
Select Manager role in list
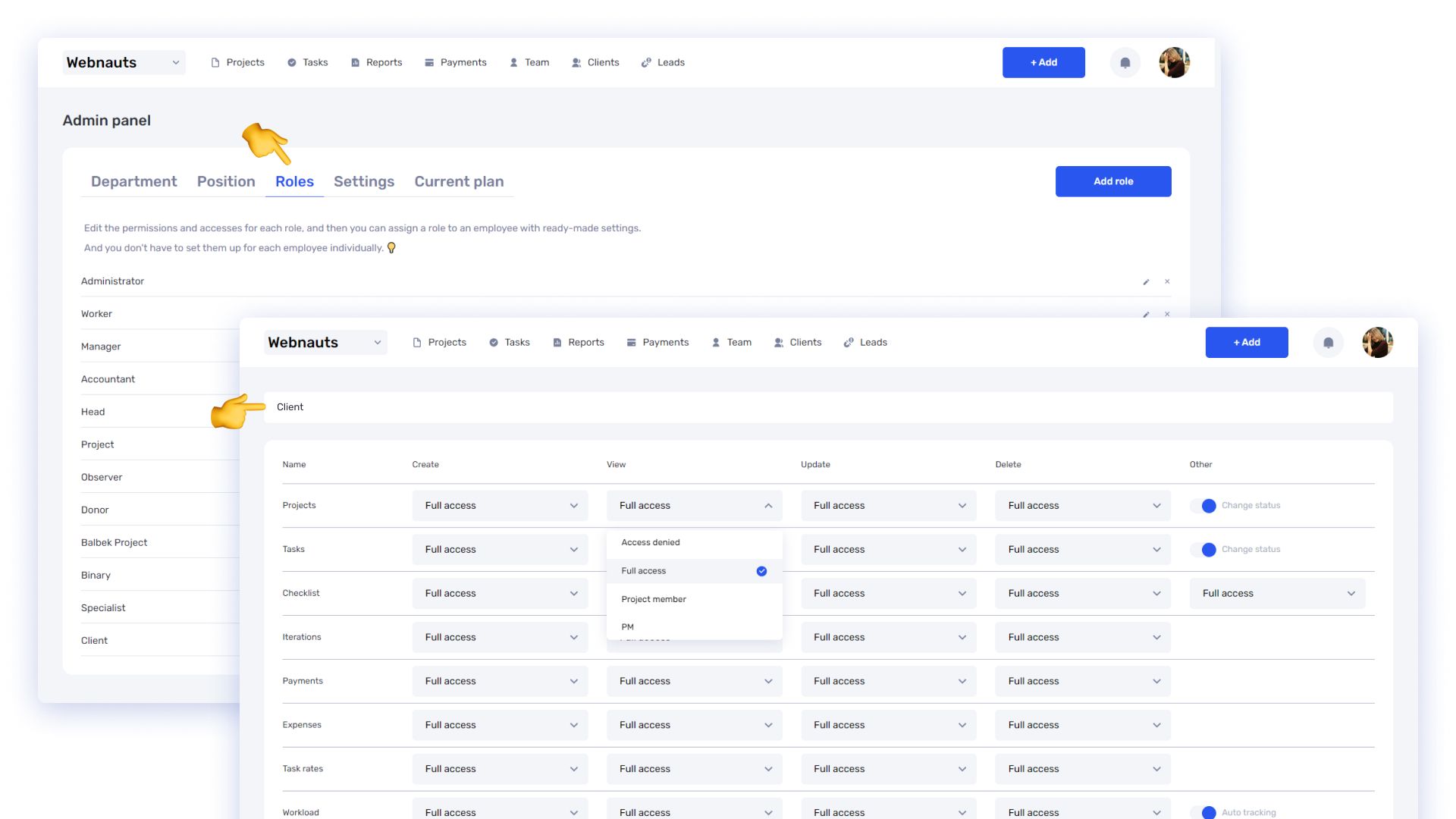pos(101,347)
